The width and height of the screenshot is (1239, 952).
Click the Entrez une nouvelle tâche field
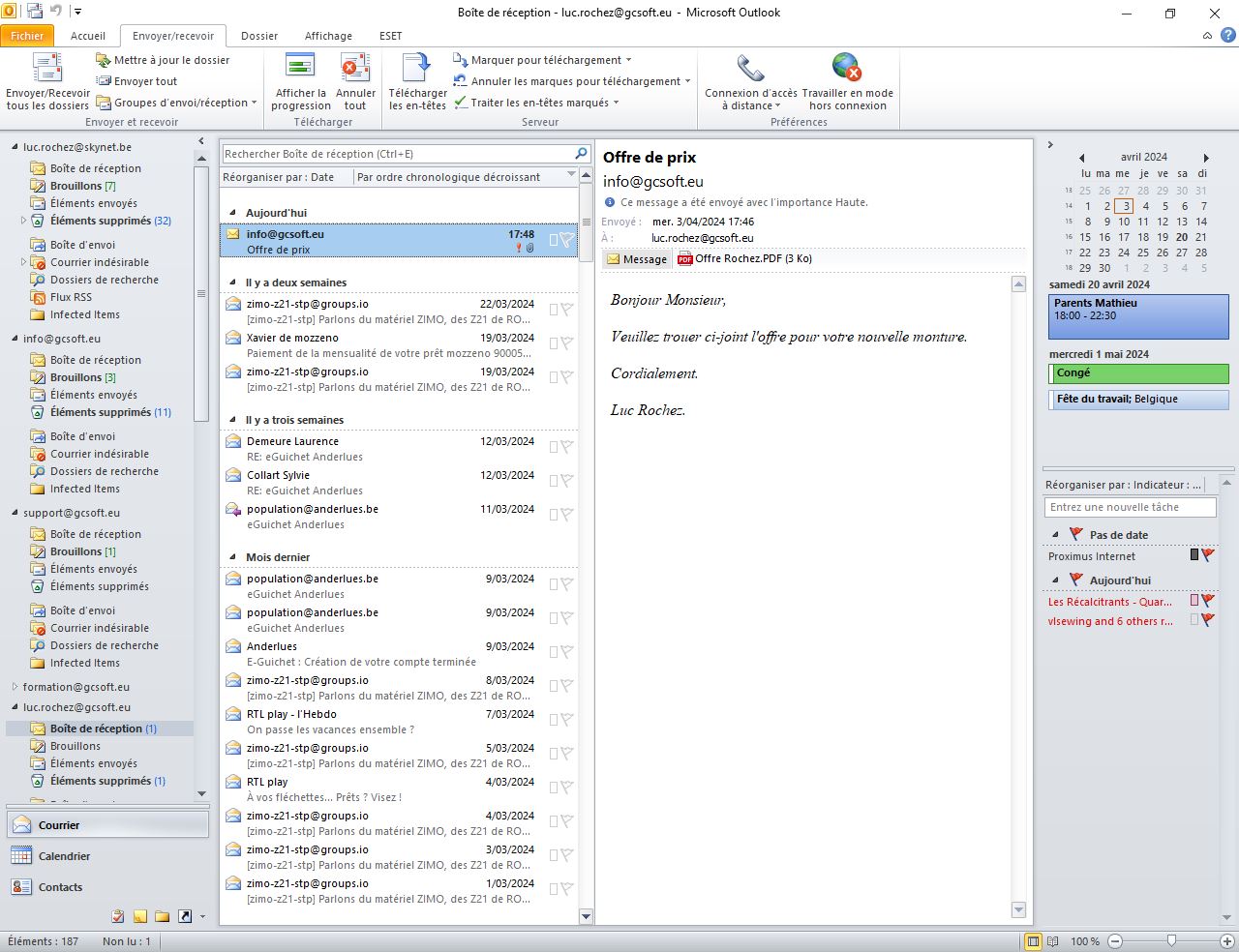coord(1131,507)
